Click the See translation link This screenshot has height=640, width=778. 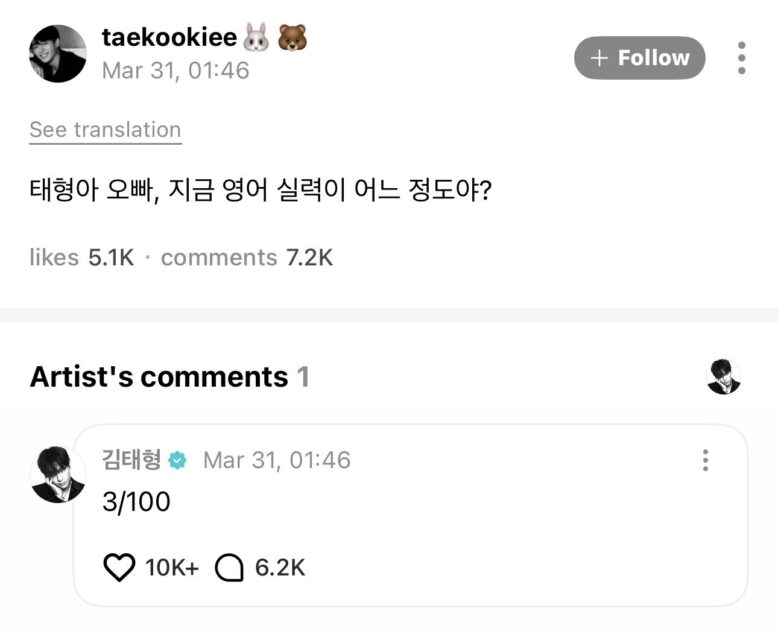pyautogui.click(x=105, y=130)
